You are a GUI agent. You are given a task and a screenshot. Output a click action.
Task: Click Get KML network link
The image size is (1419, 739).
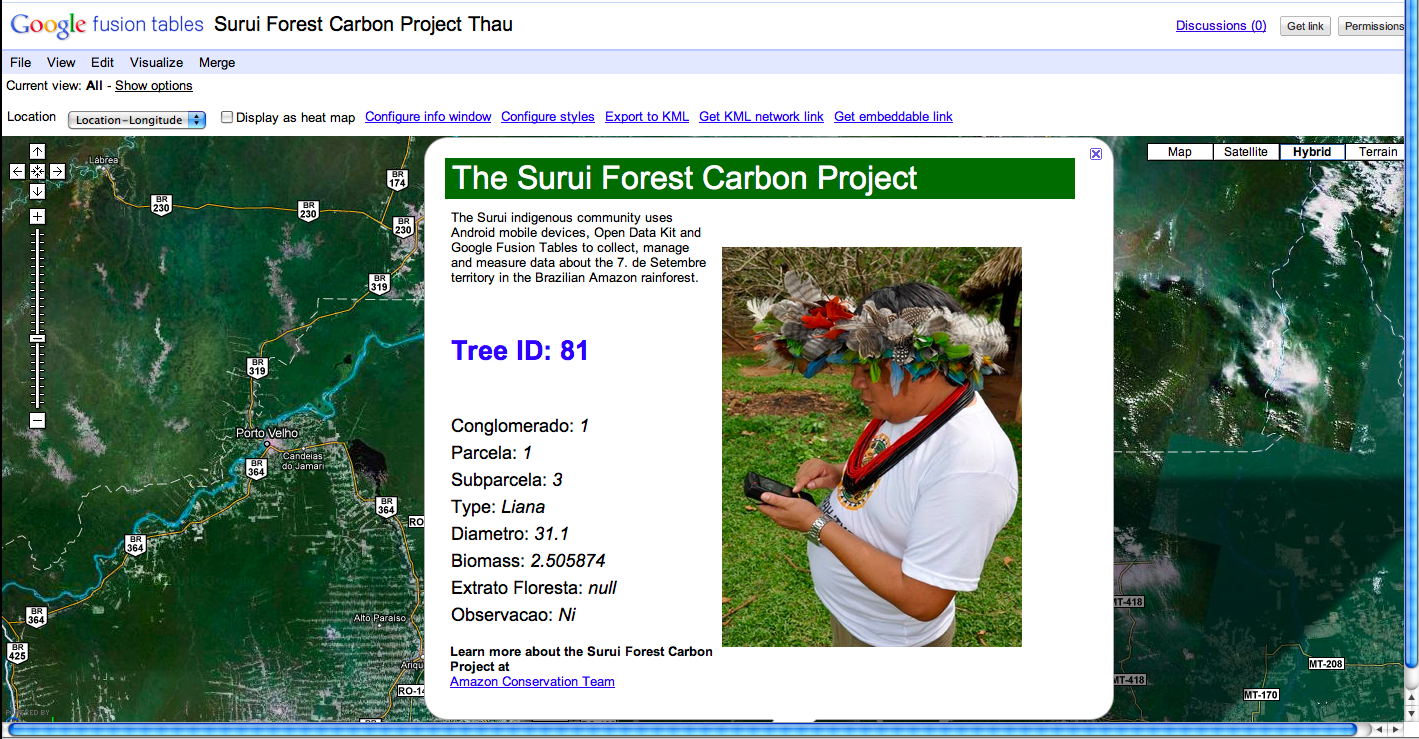(761, 117)
